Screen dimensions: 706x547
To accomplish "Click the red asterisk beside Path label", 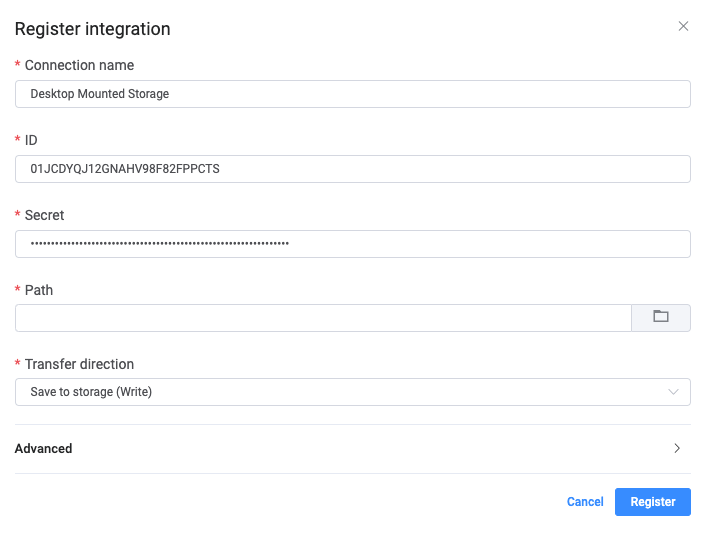I will pyautogui.click(x=18, y=291).
